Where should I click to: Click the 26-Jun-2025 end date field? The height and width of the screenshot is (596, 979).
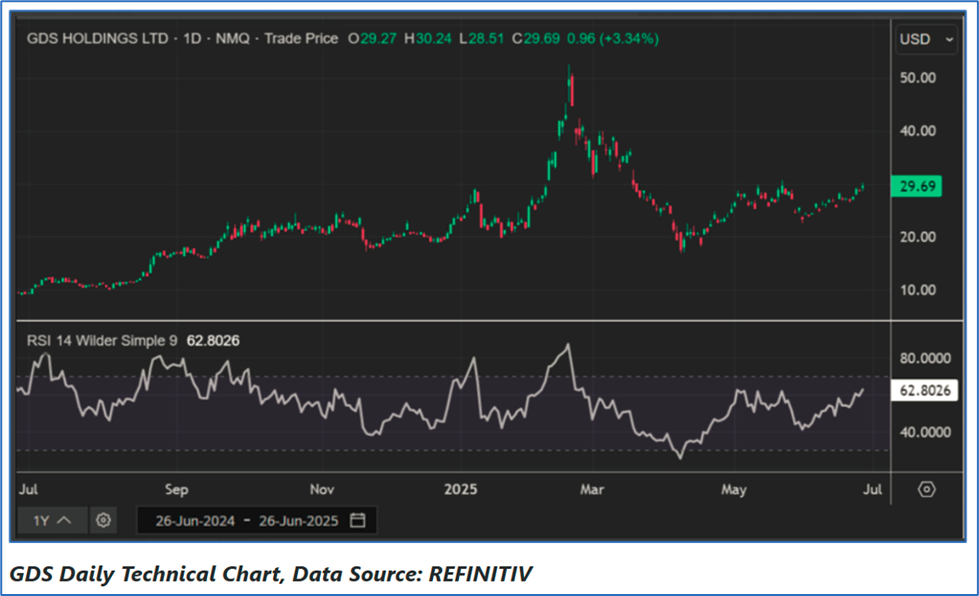point(298,521)
